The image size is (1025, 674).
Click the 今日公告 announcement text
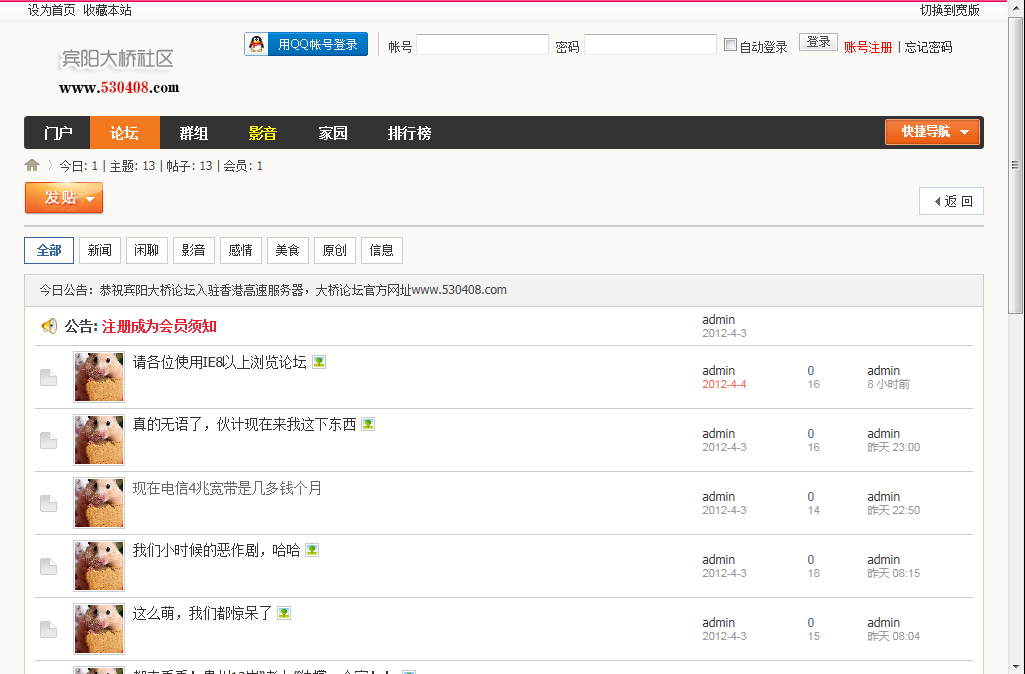(x=273, y=290)
